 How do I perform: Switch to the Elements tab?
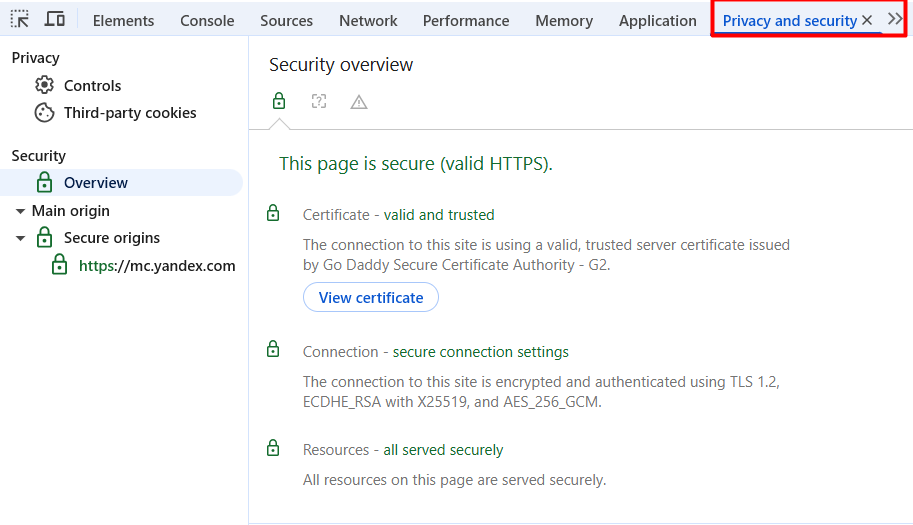123,21
